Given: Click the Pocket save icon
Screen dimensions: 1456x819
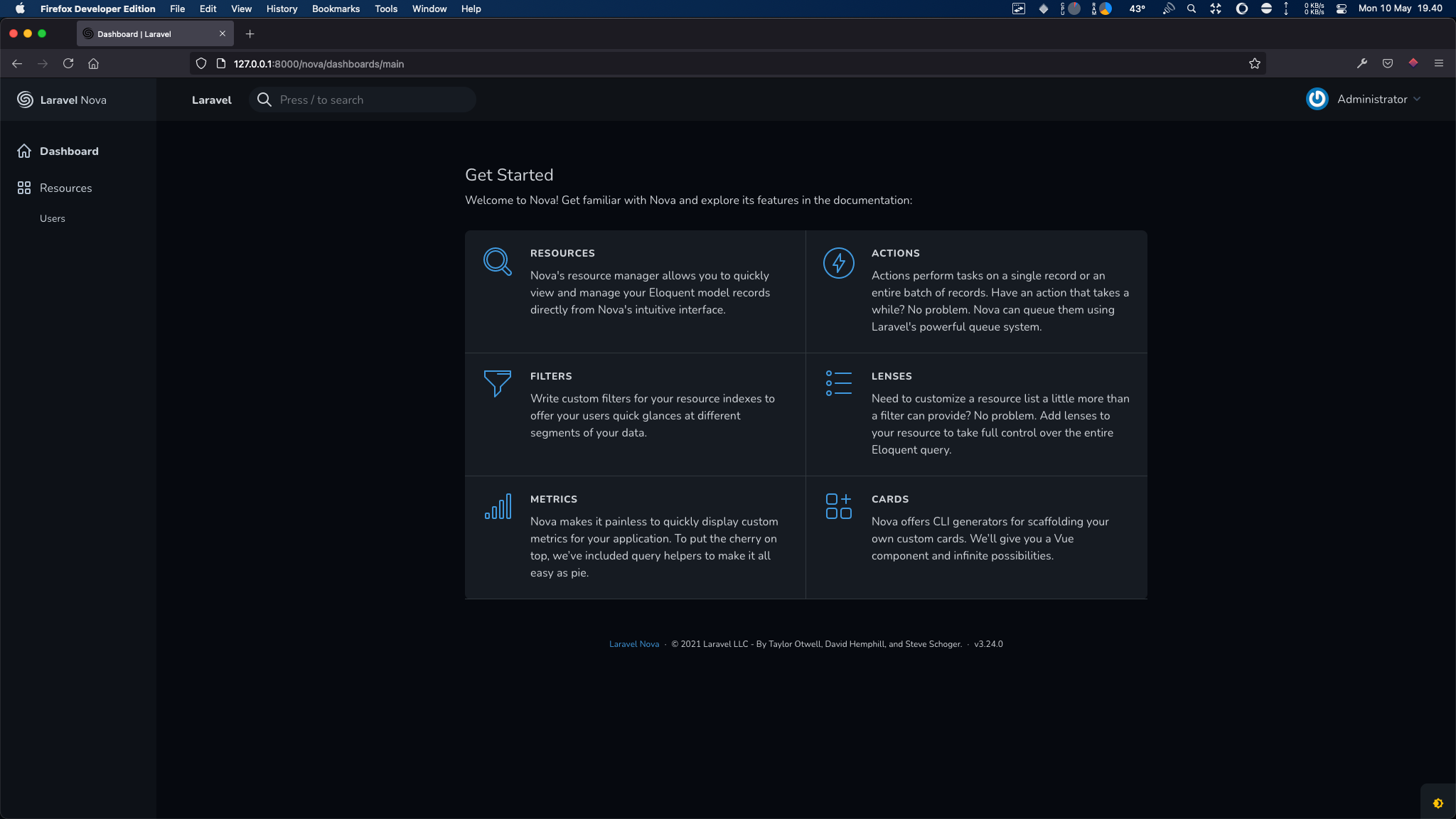Looking at the screenshot, I should 1388,63.
